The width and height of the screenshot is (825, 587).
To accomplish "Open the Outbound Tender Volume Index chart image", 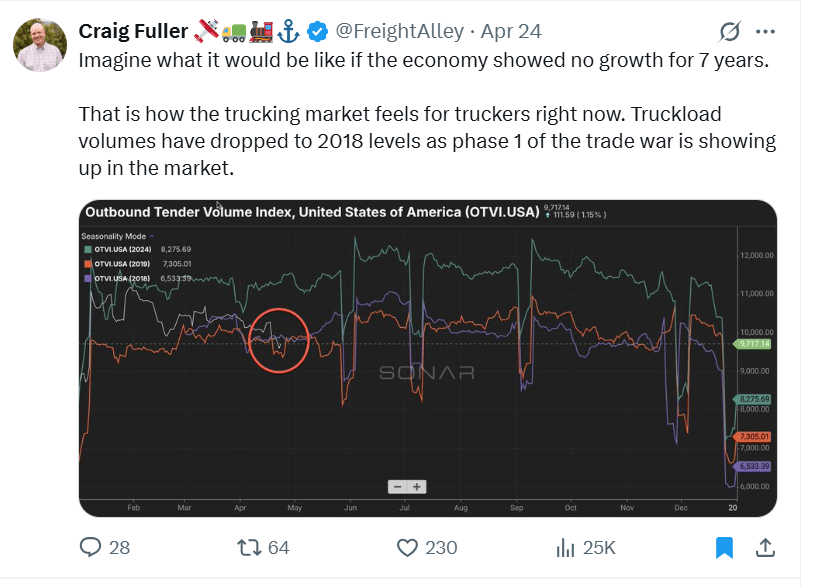I will [x=428, y=358].
